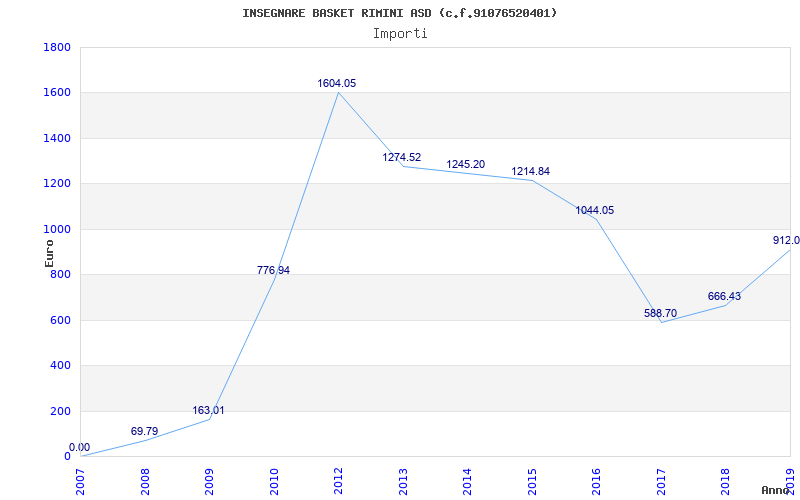Select the 163.01 data label
This screenshot has width=800, height=500.
[x=208, y=410]
